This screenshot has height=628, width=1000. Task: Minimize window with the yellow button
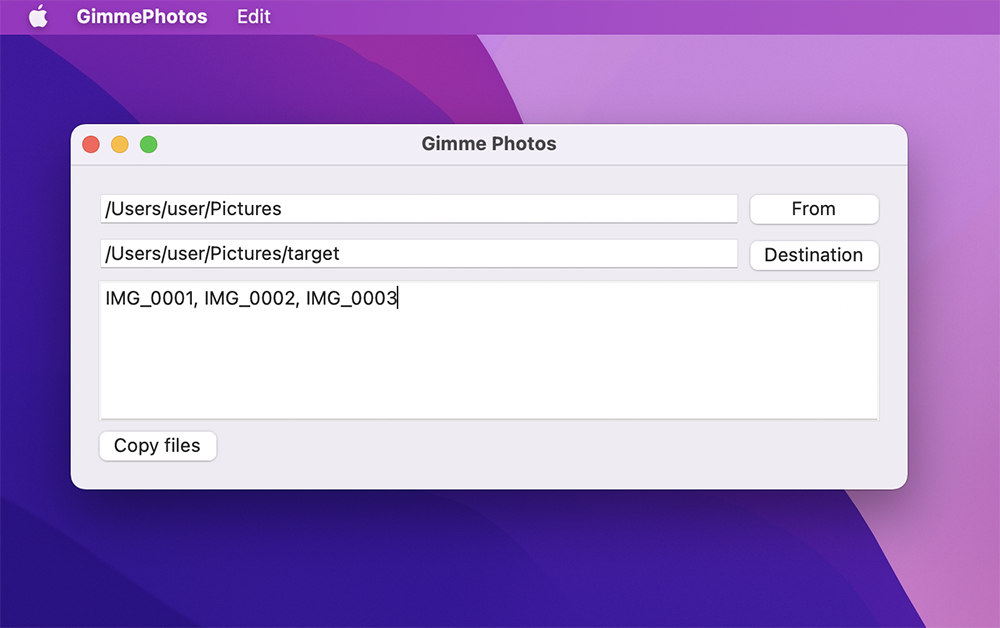[x=120, y=144]
